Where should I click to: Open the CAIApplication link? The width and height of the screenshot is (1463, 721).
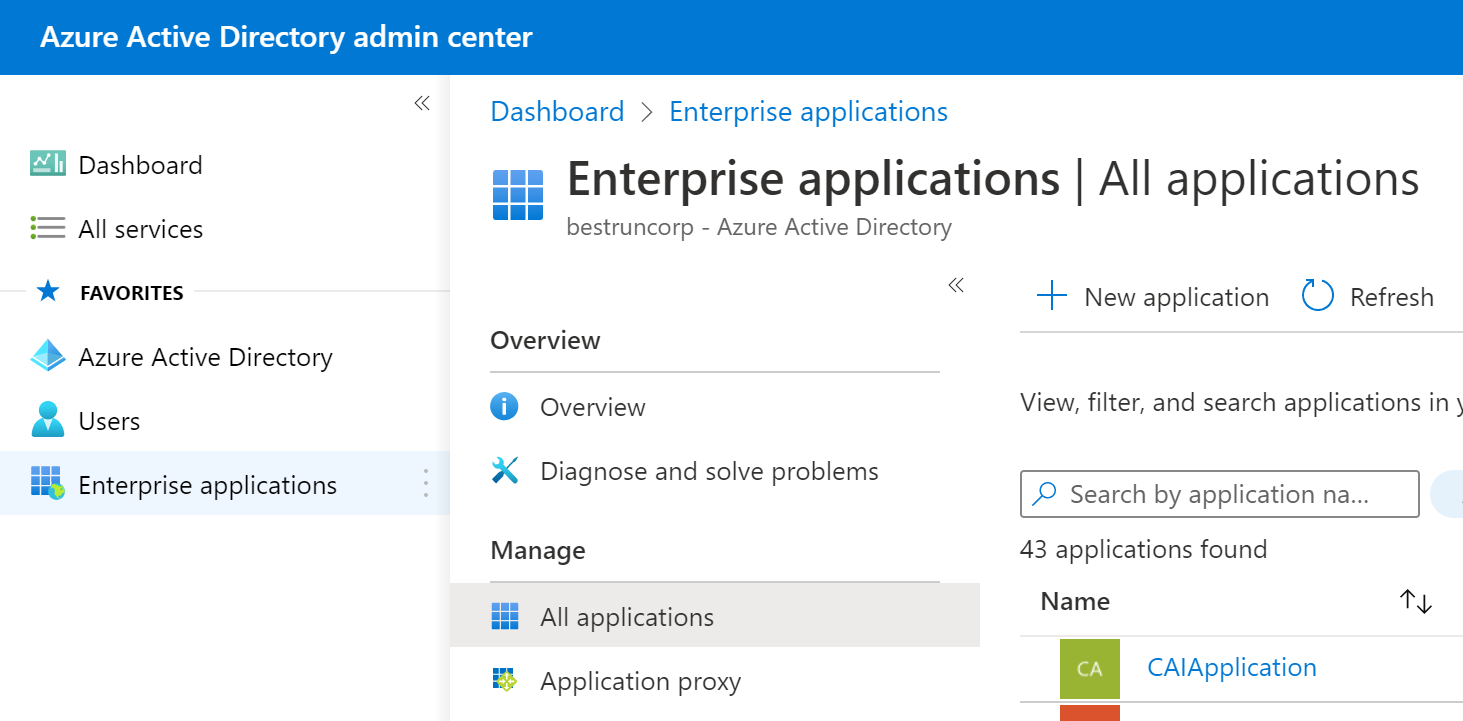(x=1232, y=668)
